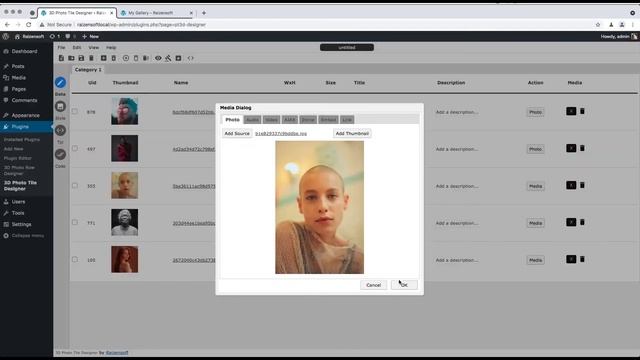Viewport: 640px width, 360px height.
Task: Click the blue-haired thumbnail in row 876
Action: 124,111
